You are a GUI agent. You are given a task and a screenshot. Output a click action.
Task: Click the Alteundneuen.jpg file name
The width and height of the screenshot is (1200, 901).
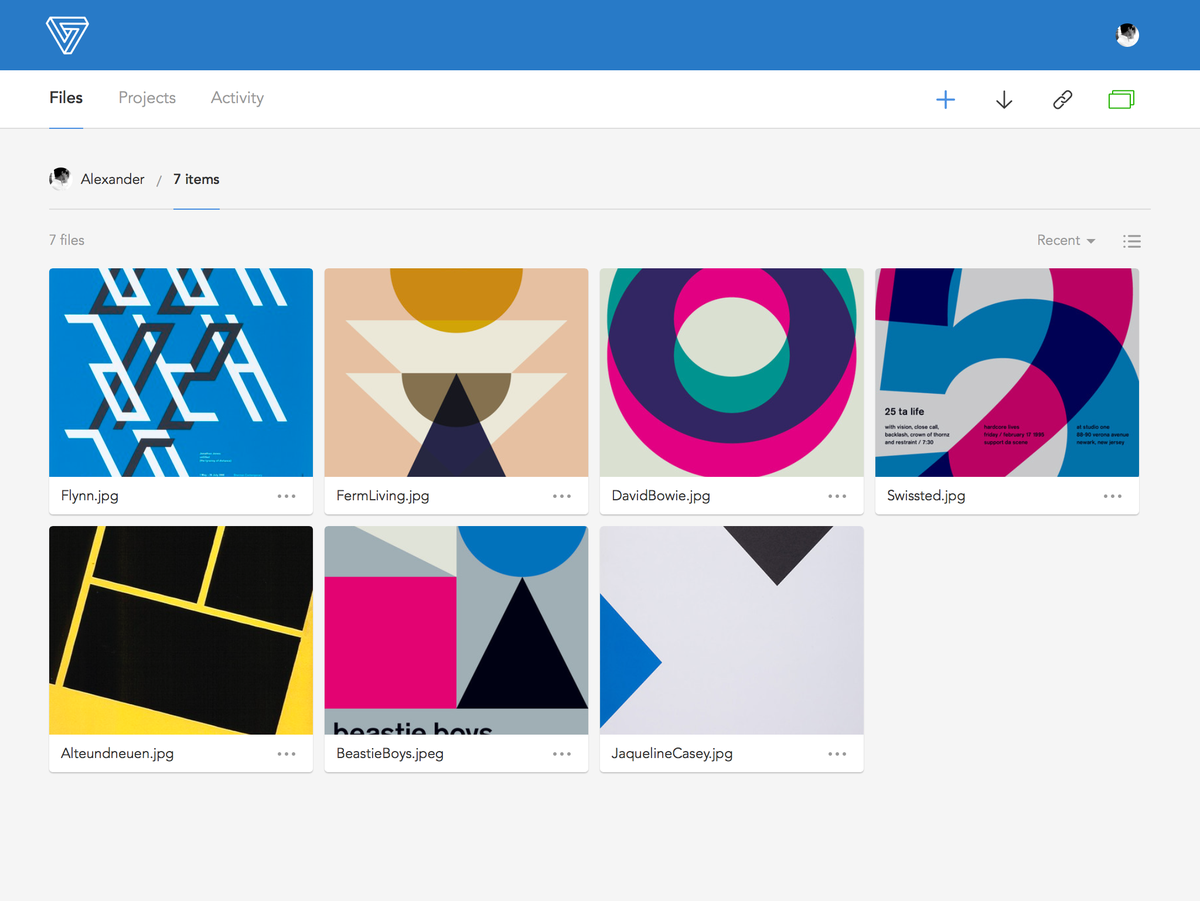click(x=117, y=754)
